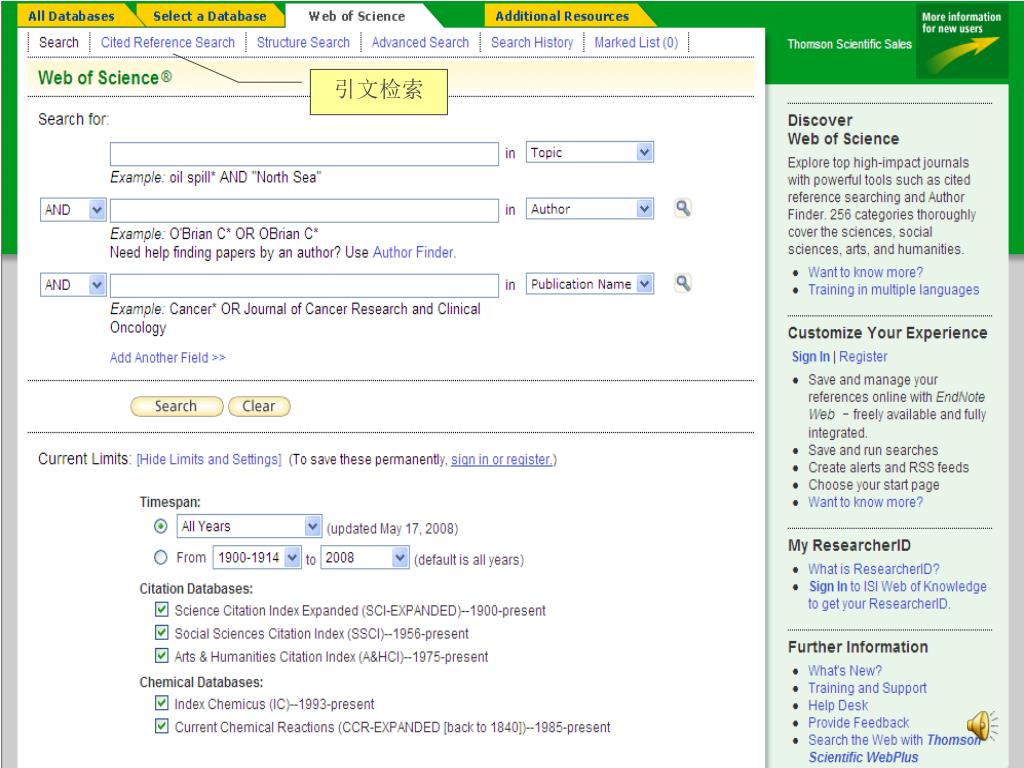The width and height of the screenshot is (1024, 768).
Task: Select the All Years timespan radio button
Action: coord(161,526)
